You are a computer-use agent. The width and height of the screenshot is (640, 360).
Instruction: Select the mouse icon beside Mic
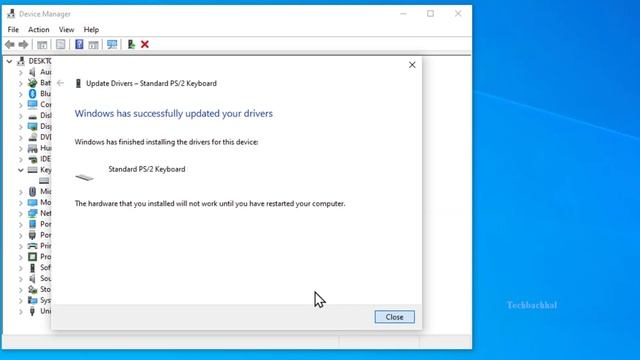pos(32,191)
